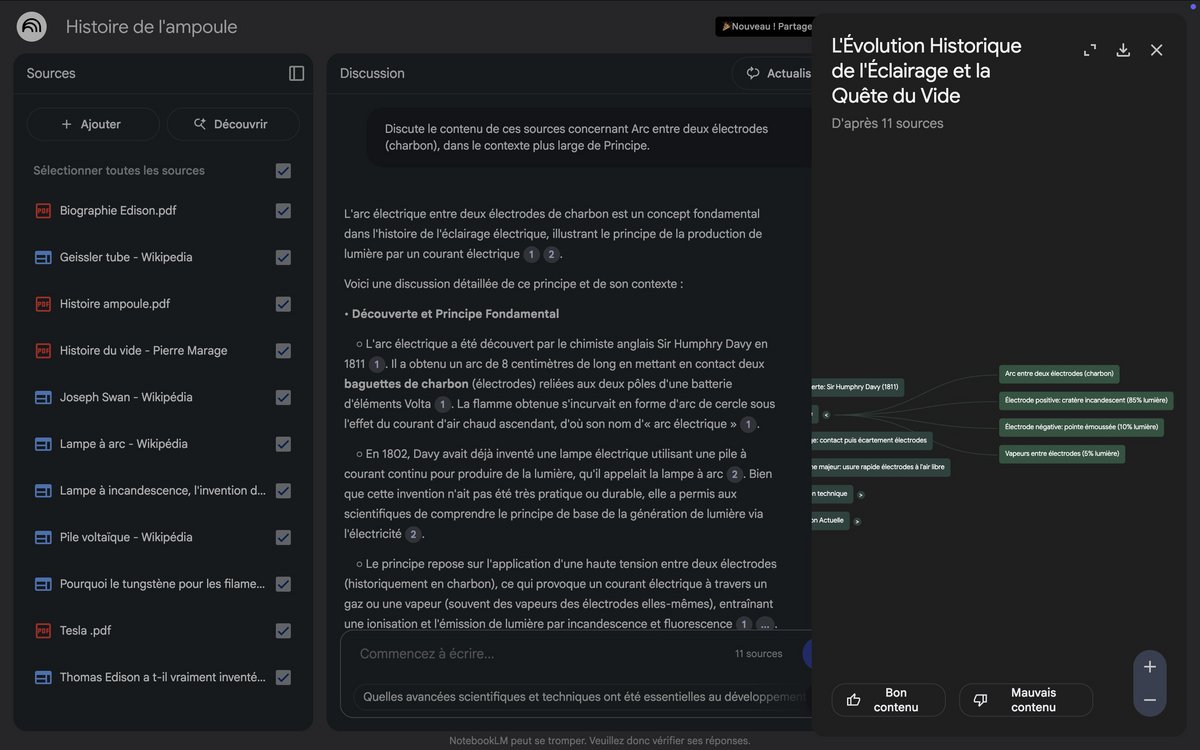Open citation 1 after 'courant électrique'
Image resolution: width=1200 pixels, height=750 pixels.
click(532, 255)
